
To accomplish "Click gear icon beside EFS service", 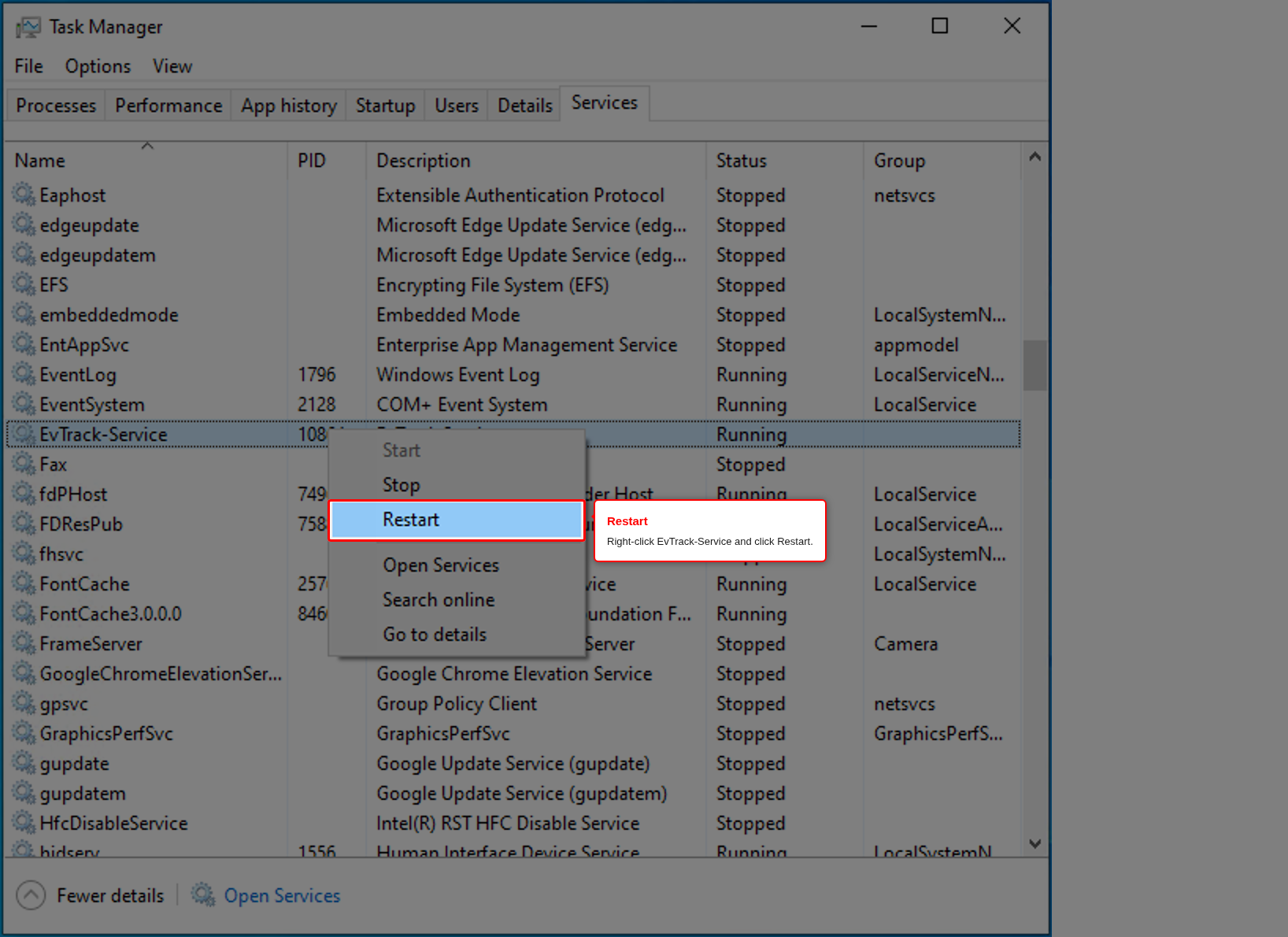I will [24, 283].
